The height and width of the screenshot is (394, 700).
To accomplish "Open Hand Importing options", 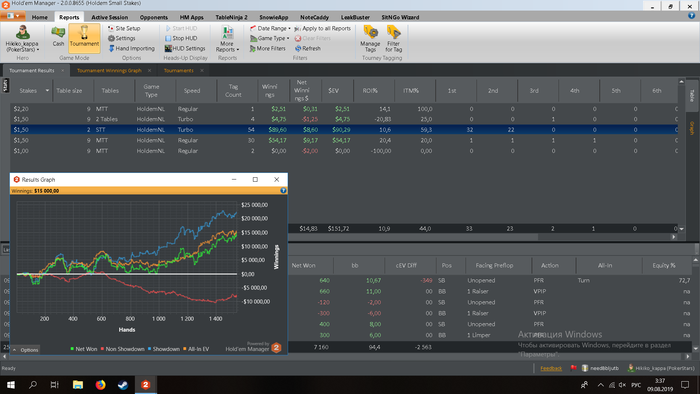I will pyautogui.click(x=131, y=48).
